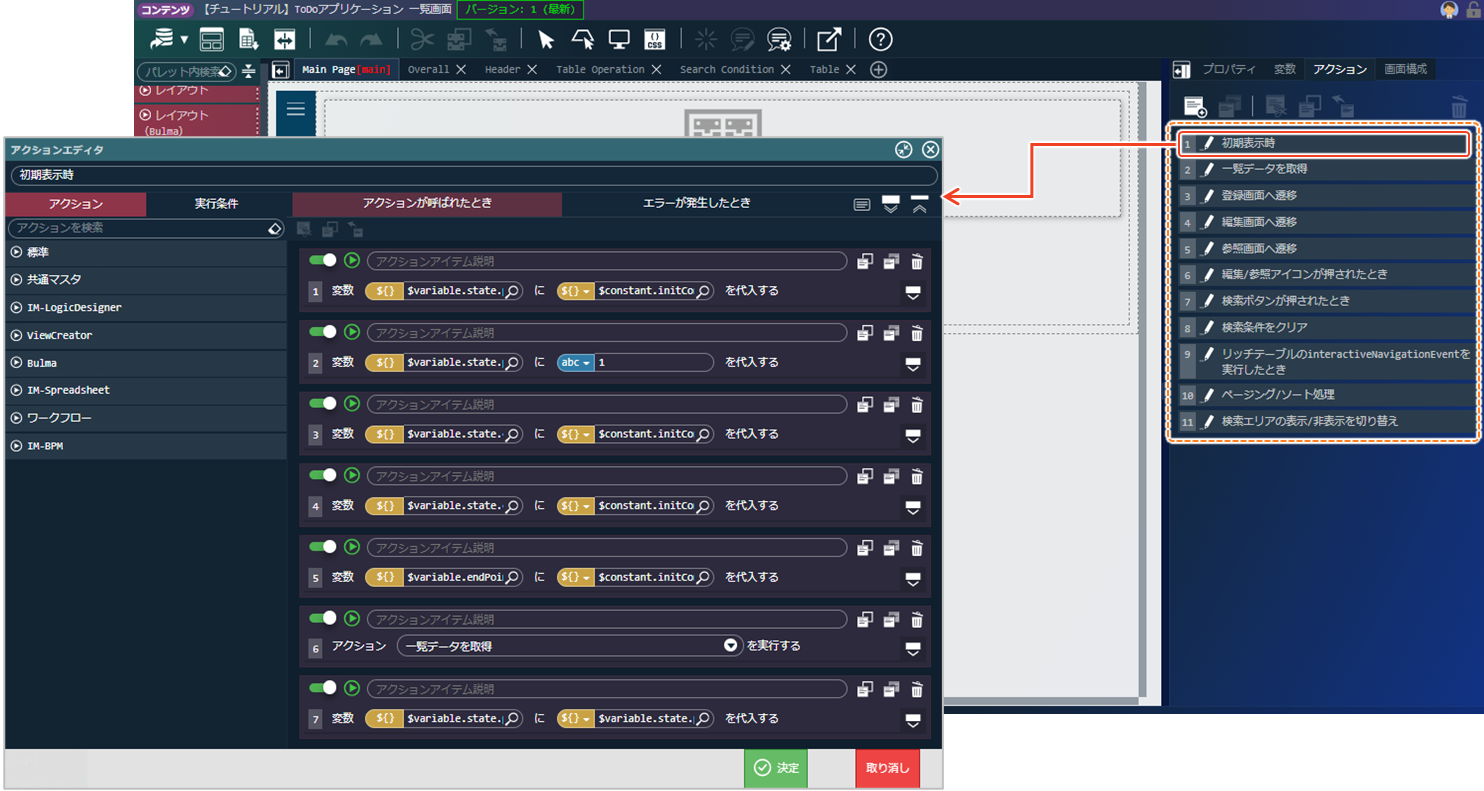Screen dimensions: 1484x791
Task: Click magnifier on item 5 variable field
Action: point(512,577)
